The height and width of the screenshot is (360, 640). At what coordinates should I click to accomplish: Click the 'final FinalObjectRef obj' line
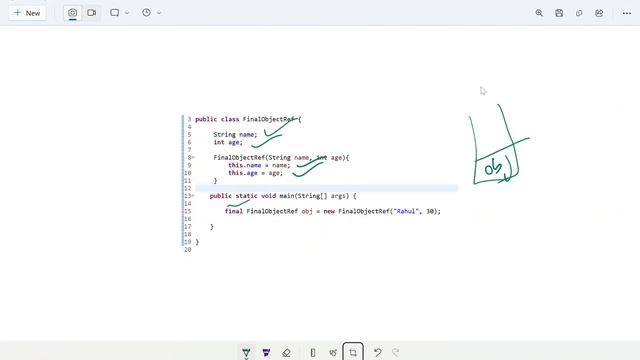[x=333, y=211]
